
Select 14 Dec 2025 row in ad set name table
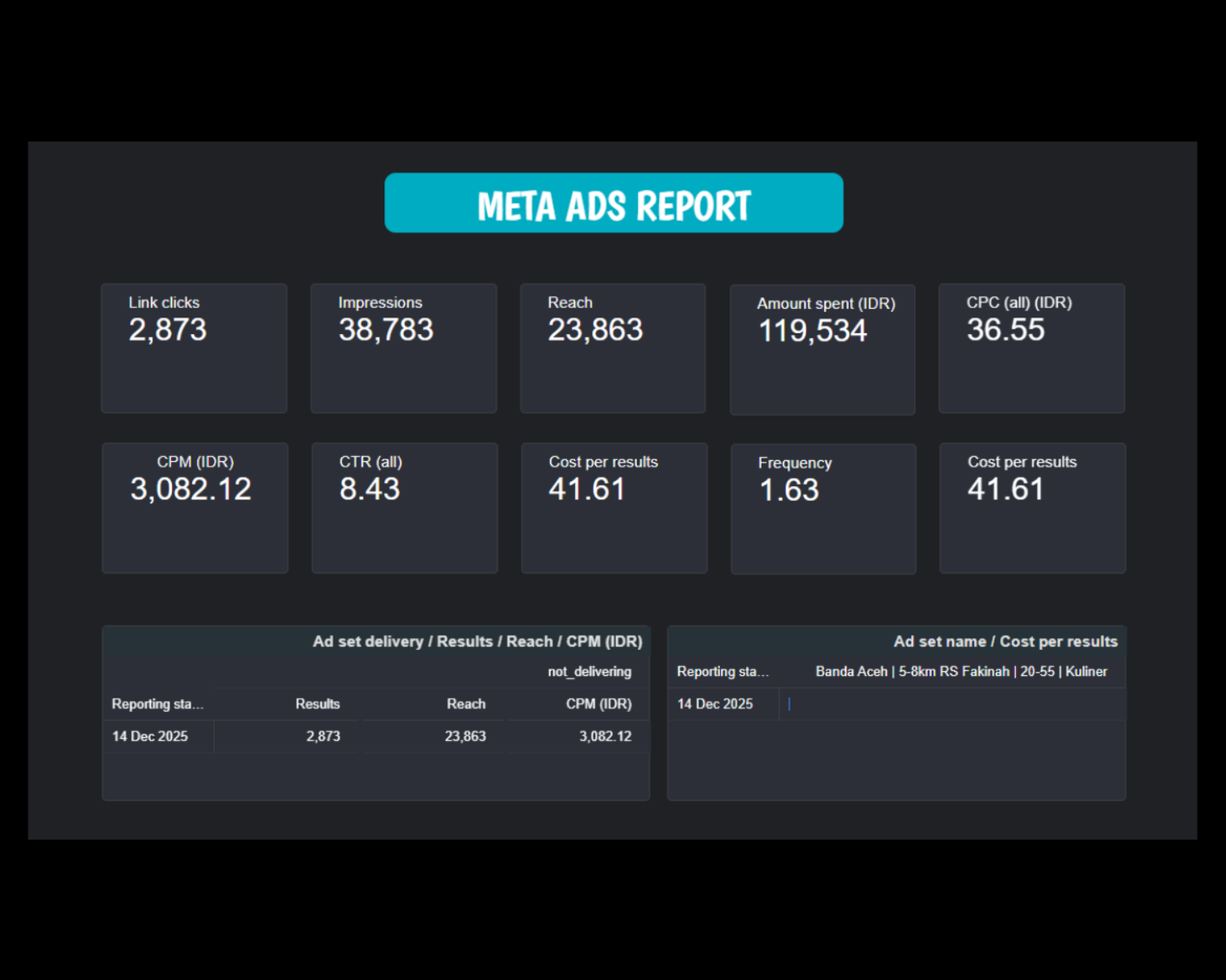click(715, 704)
